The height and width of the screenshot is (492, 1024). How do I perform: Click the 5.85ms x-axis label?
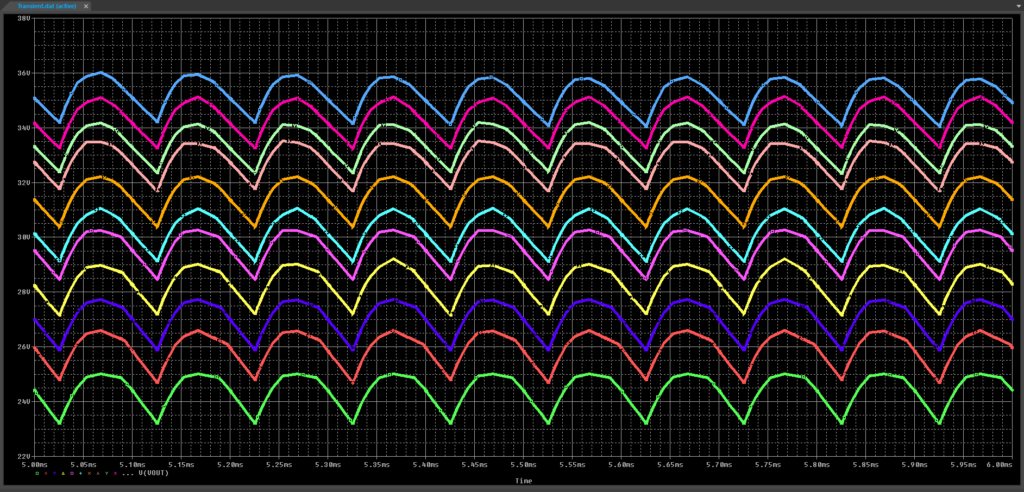[x=865, y=465]
